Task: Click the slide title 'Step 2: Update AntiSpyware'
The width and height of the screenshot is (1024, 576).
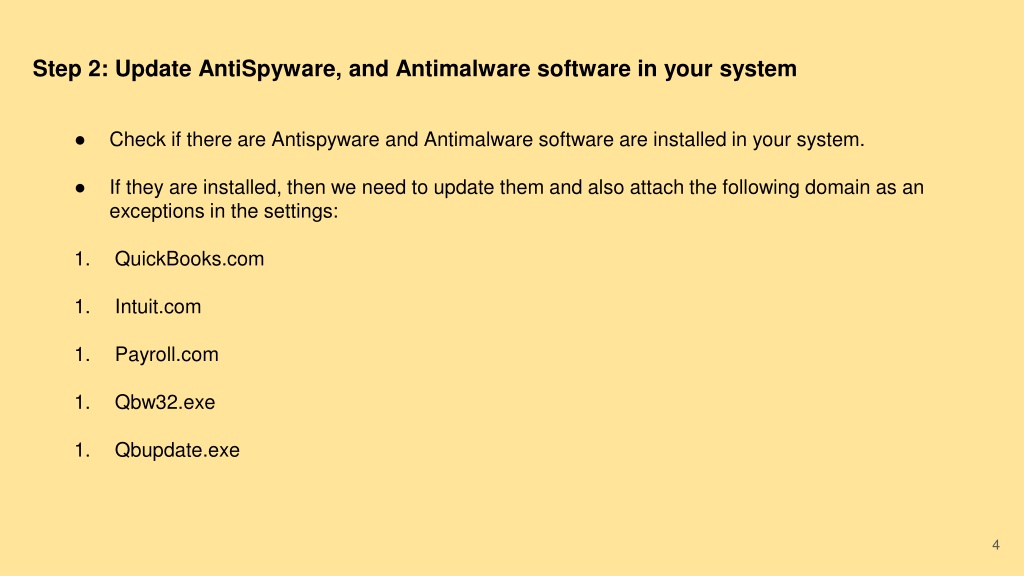Action: [x=415, y=69]
